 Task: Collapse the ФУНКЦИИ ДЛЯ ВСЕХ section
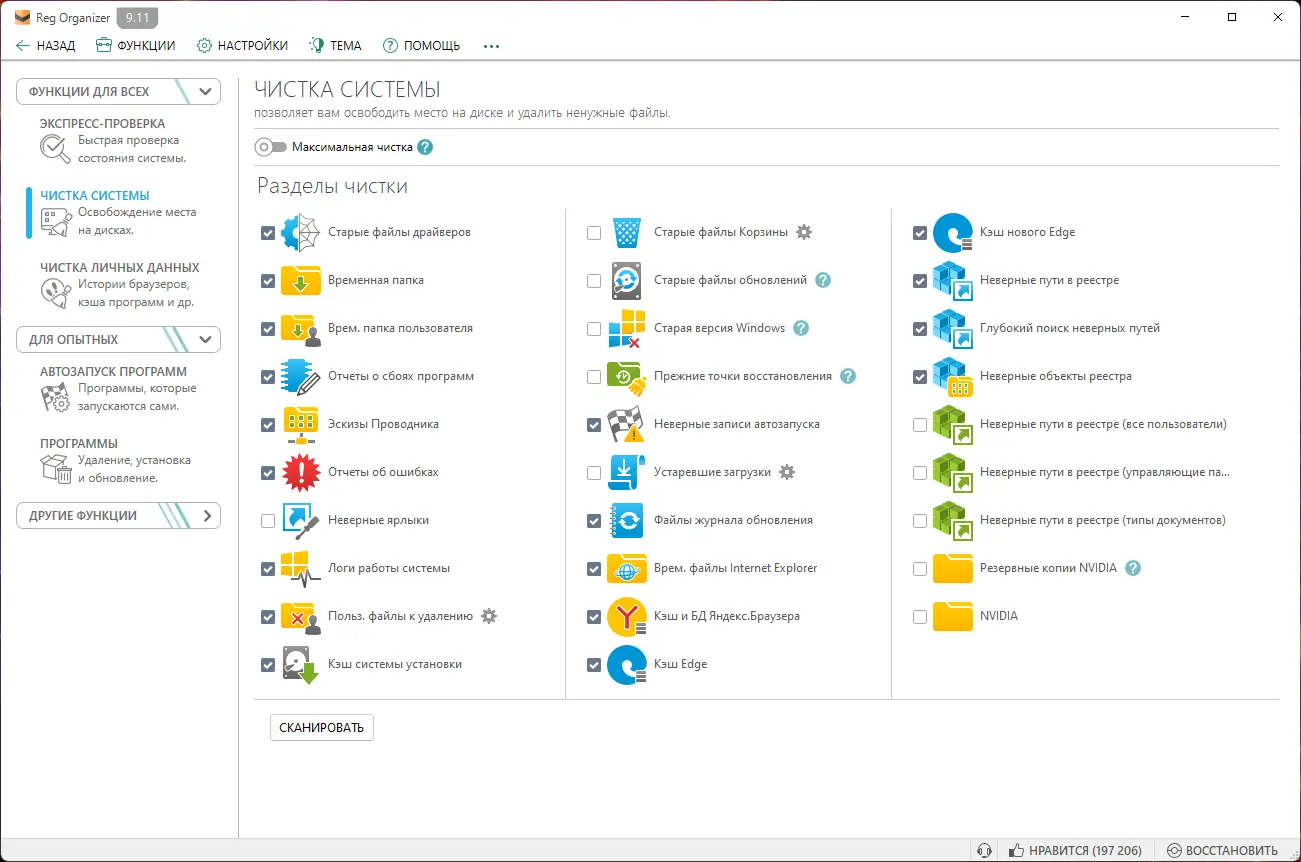118,91
